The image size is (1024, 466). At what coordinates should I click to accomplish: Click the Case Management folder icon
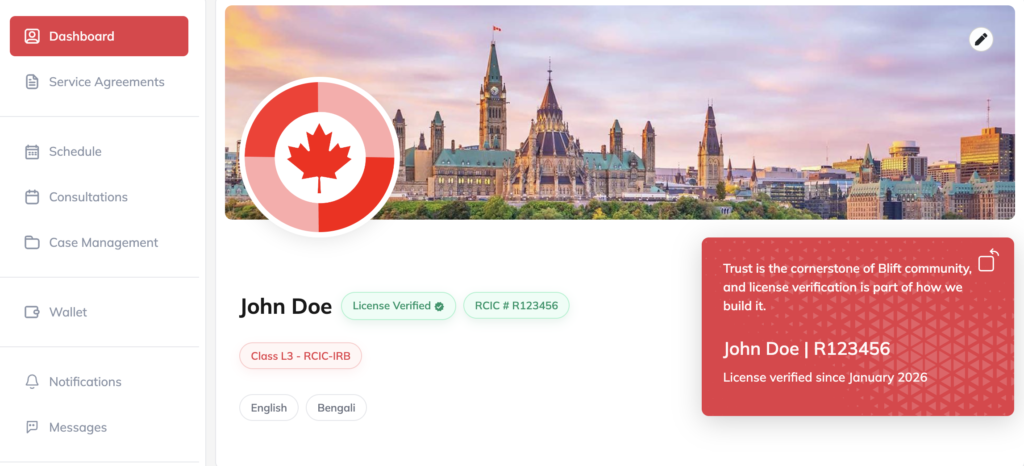click(32, 243)
